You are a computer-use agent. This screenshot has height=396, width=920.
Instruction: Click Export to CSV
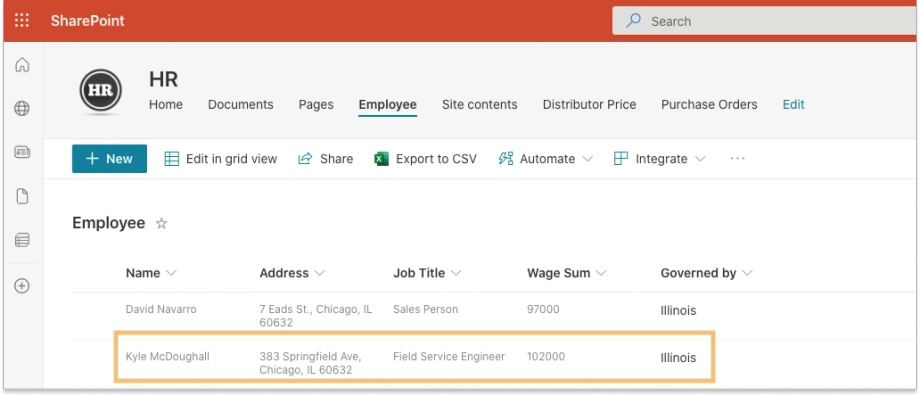click(x=425, y=158)
